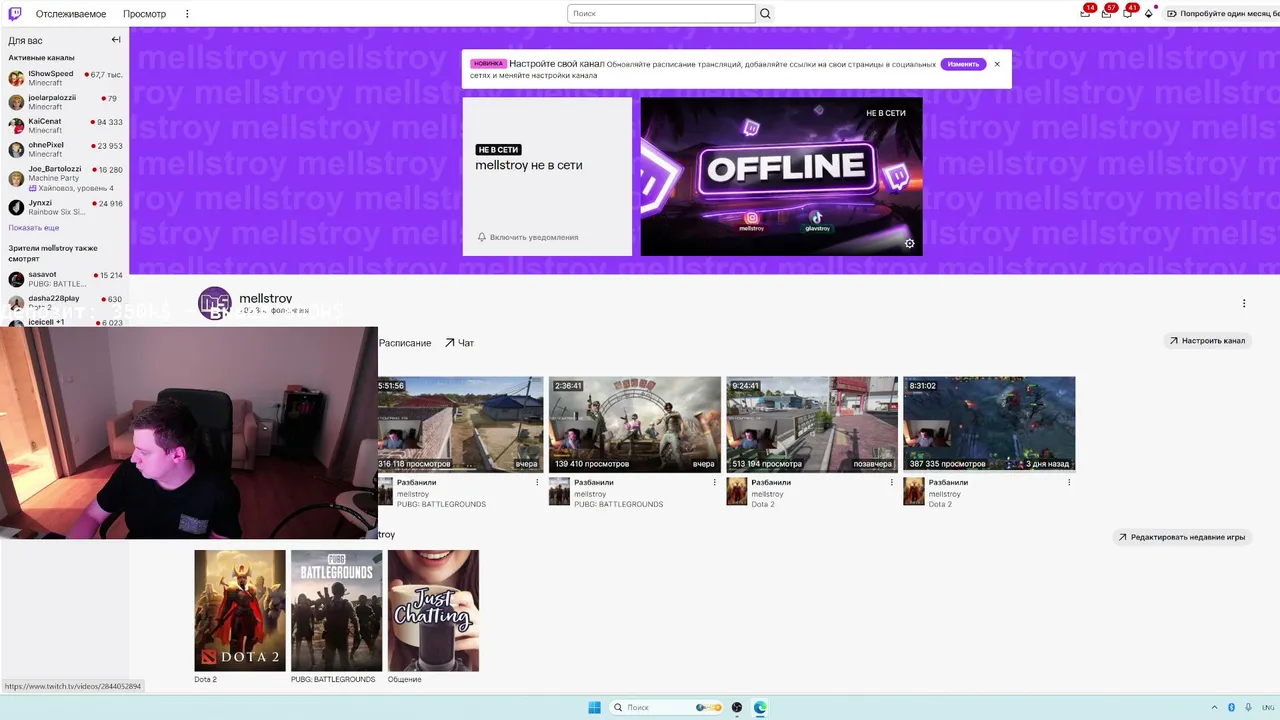Open options for the 2:36:41 video

(x=714, y=482)
